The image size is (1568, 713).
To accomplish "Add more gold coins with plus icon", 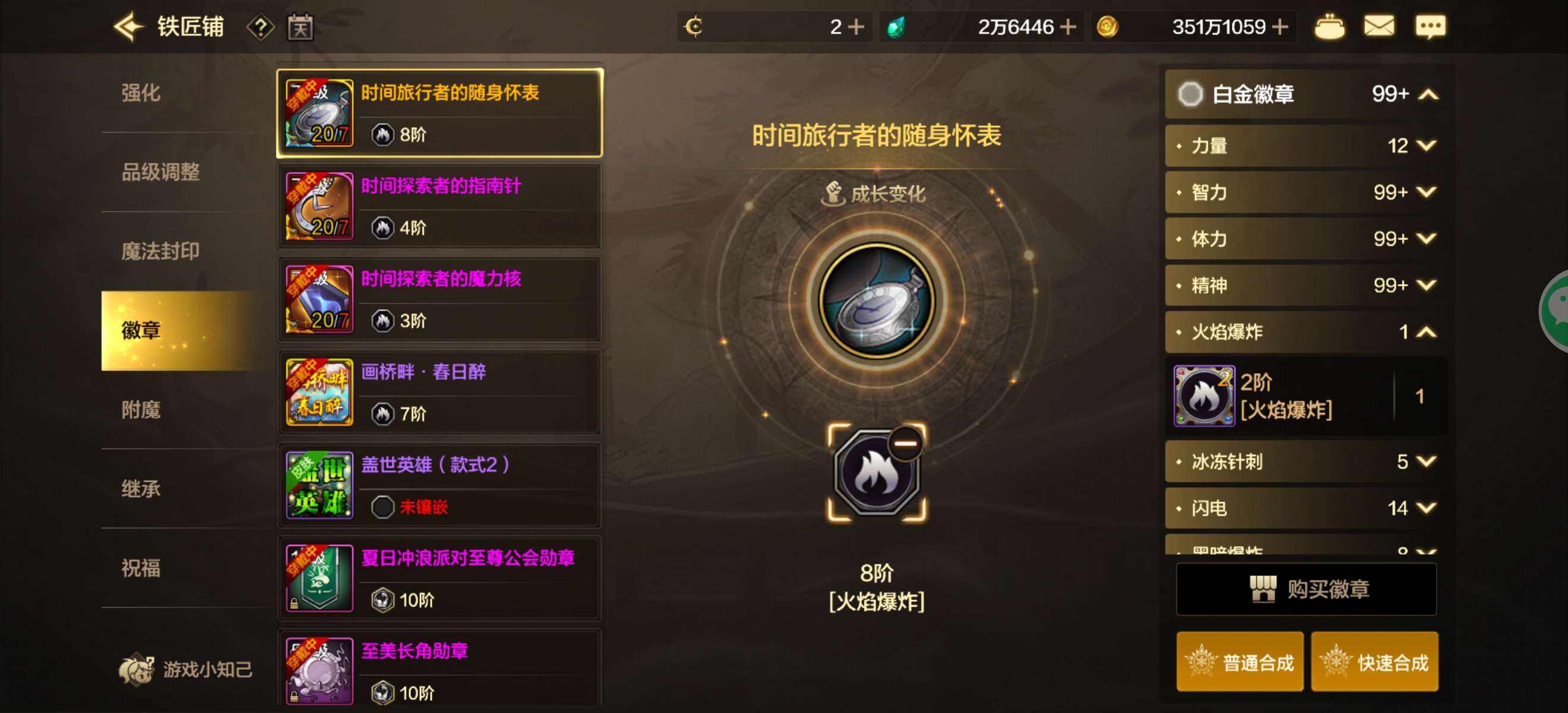I will point(1279,27).
